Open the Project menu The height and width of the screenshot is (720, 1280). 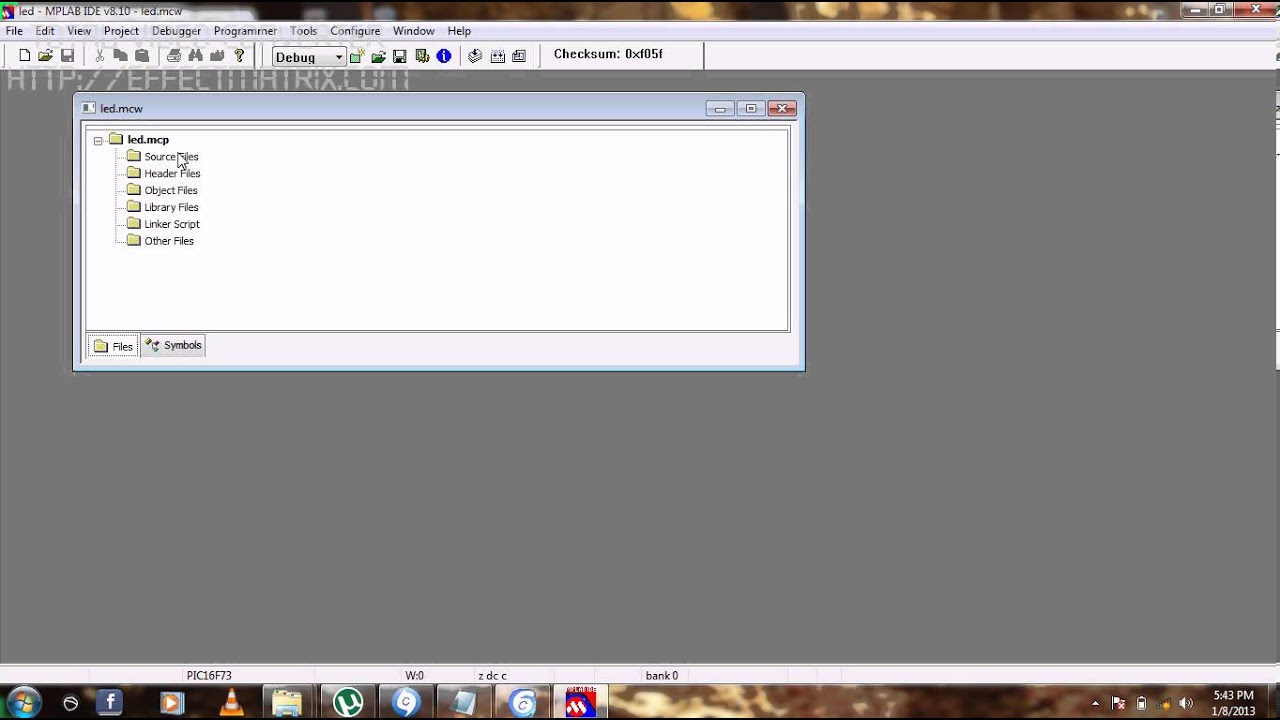[121, 31]
